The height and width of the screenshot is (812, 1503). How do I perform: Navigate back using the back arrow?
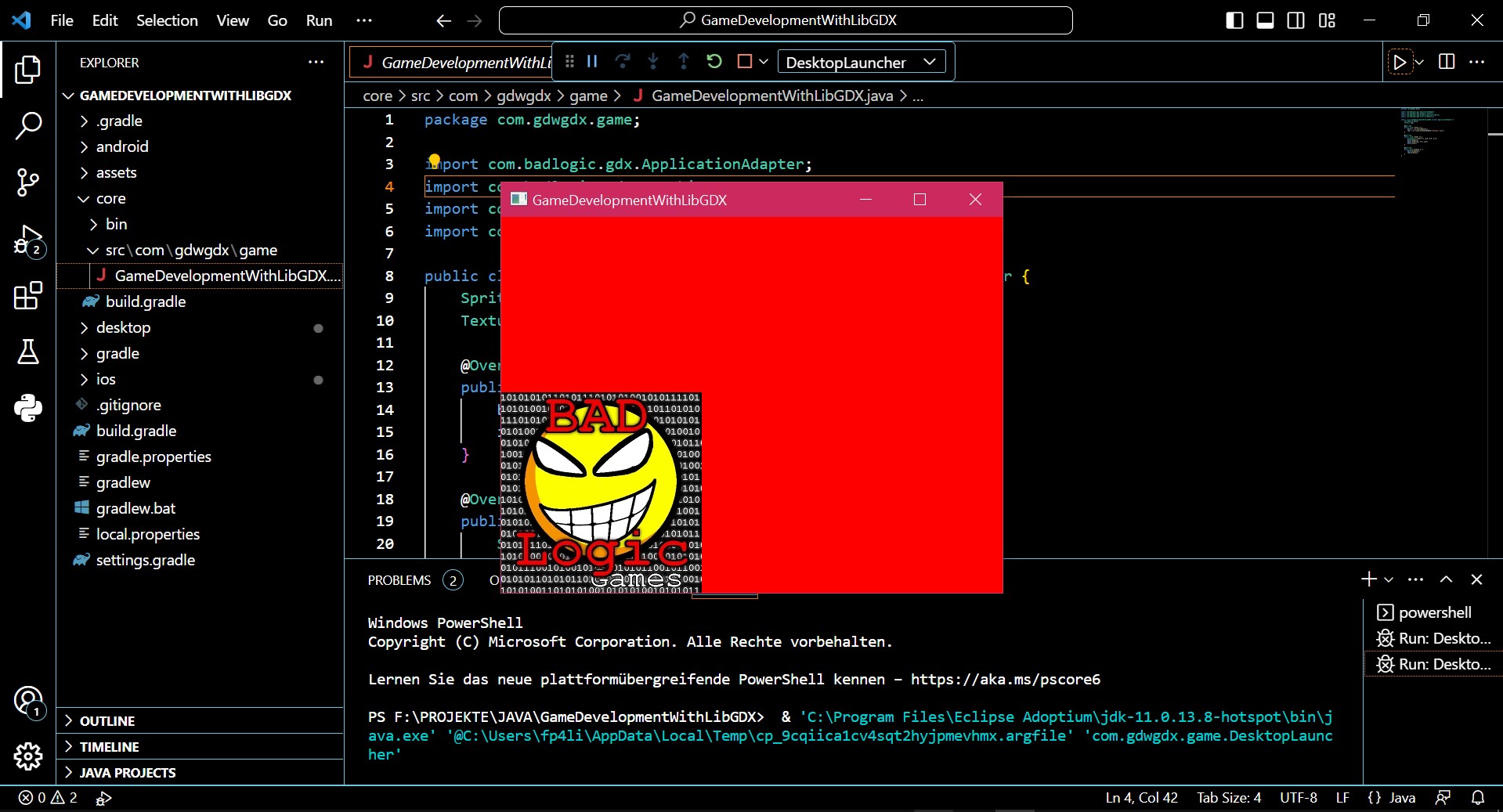pos(443,21)
